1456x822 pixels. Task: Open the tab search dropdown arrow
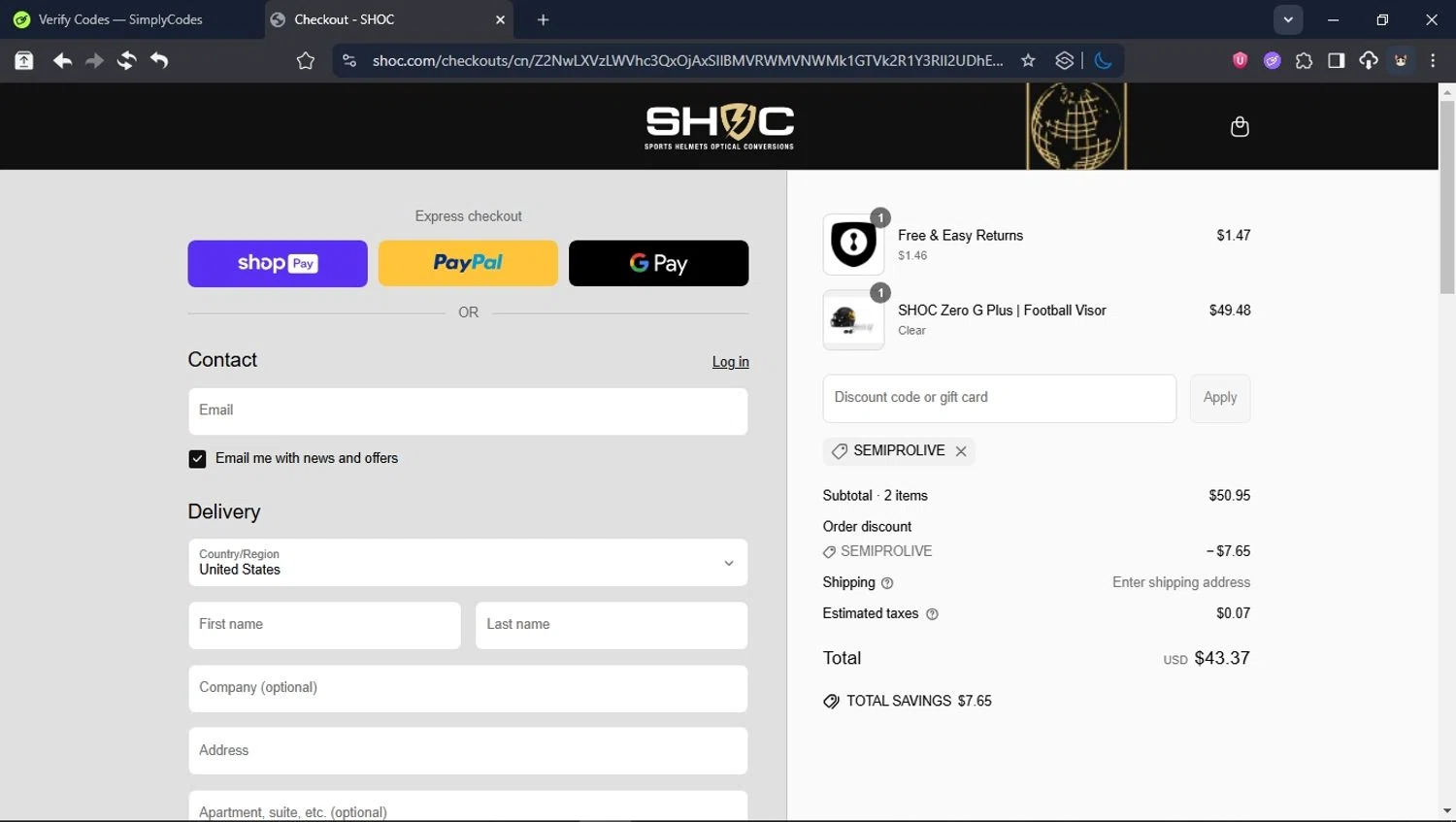(1288, 19)
